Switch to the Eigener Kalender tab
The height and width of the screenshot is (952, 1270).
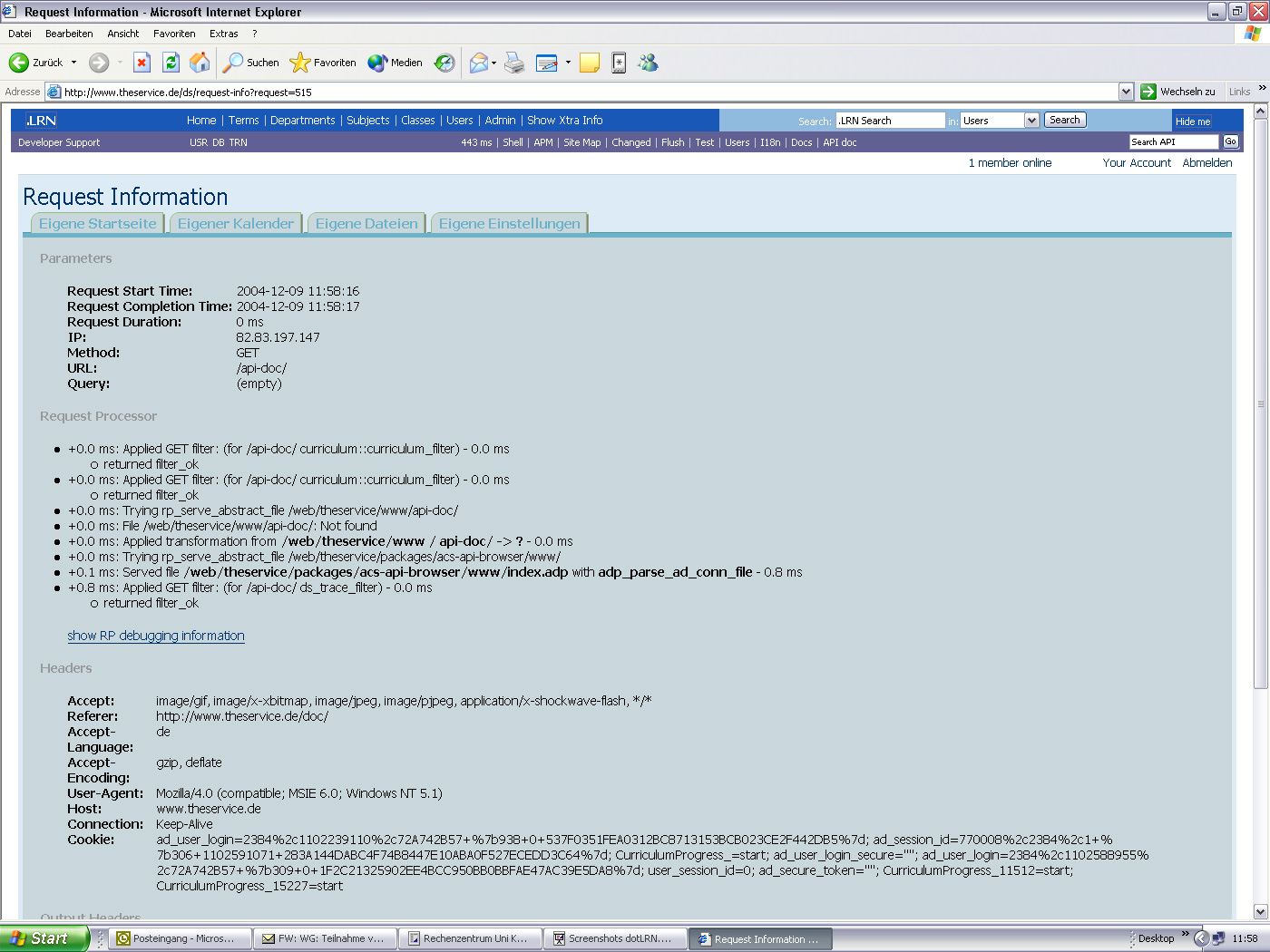click(235, 222)
